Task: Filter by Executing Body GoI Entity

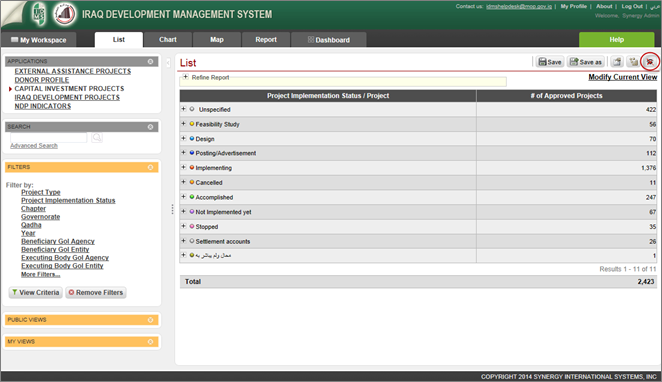Action: click(62, 266)
